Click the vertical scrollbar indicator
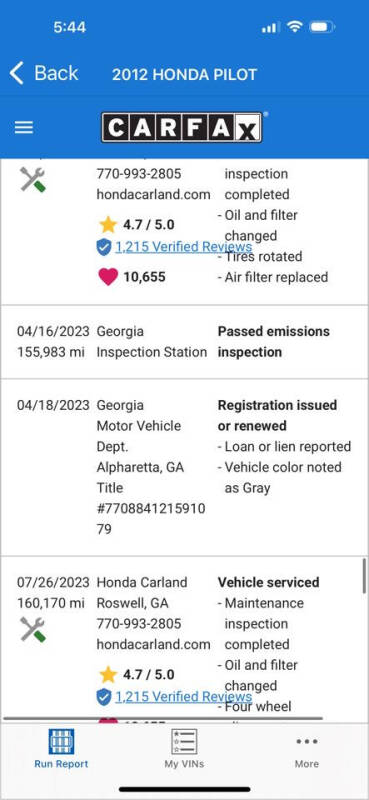Image resolution: width=369 pixels, height=800 pixels. (x=364, y=576)
